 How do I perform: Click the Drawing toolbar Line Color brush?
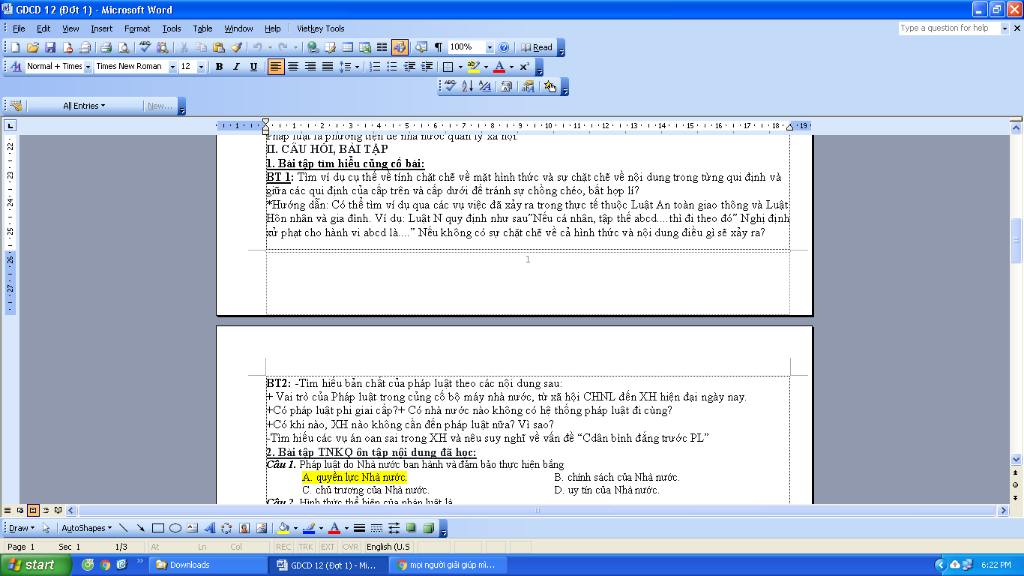pyautogui.click(x=310, y=528)
